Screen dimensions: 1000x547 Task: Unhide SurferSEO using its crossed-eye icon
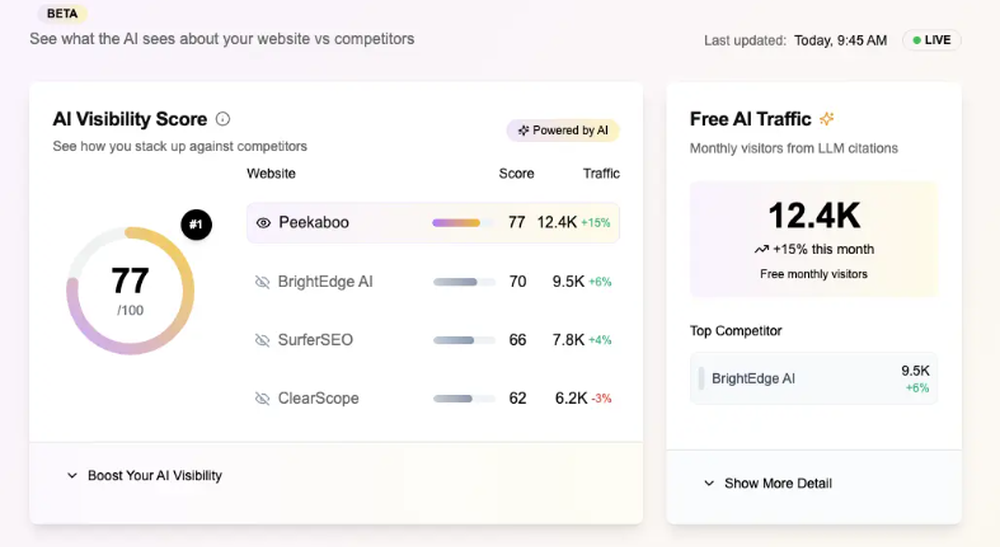[263, 340]
